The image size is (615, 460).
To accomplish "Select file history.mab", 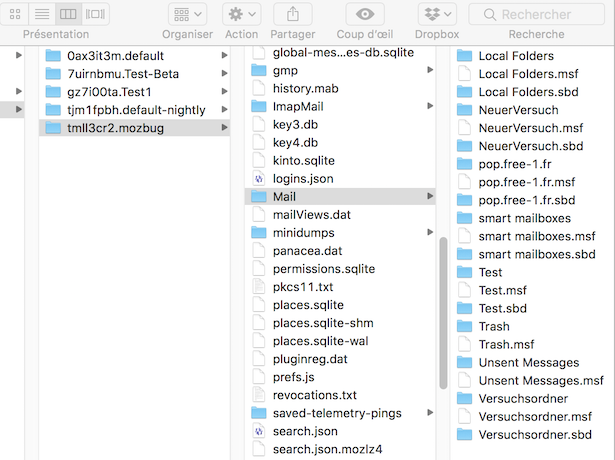I will 306,89.
